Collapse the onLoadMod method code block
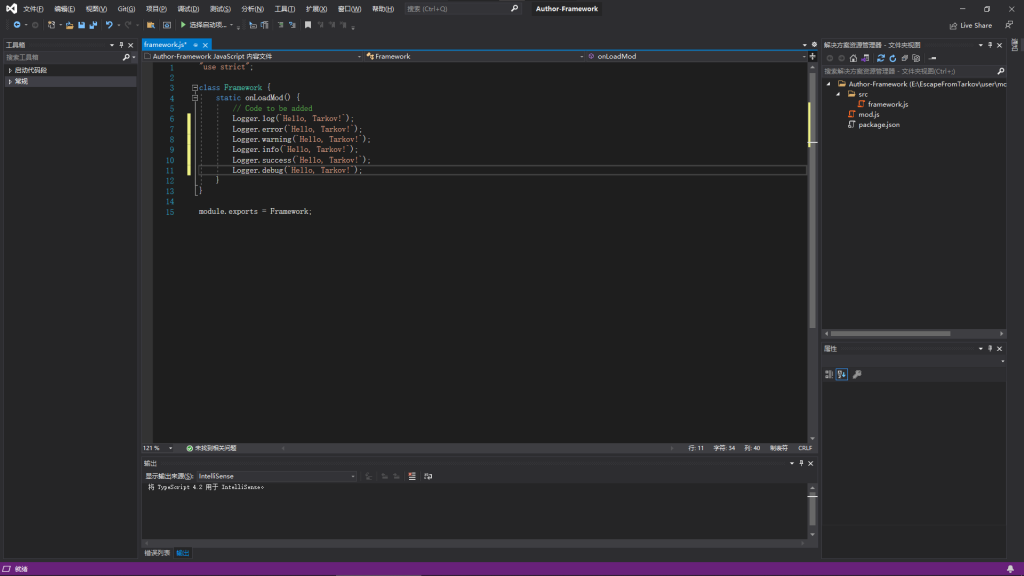This screenshot has width=1024, height=576. (195, 98)
